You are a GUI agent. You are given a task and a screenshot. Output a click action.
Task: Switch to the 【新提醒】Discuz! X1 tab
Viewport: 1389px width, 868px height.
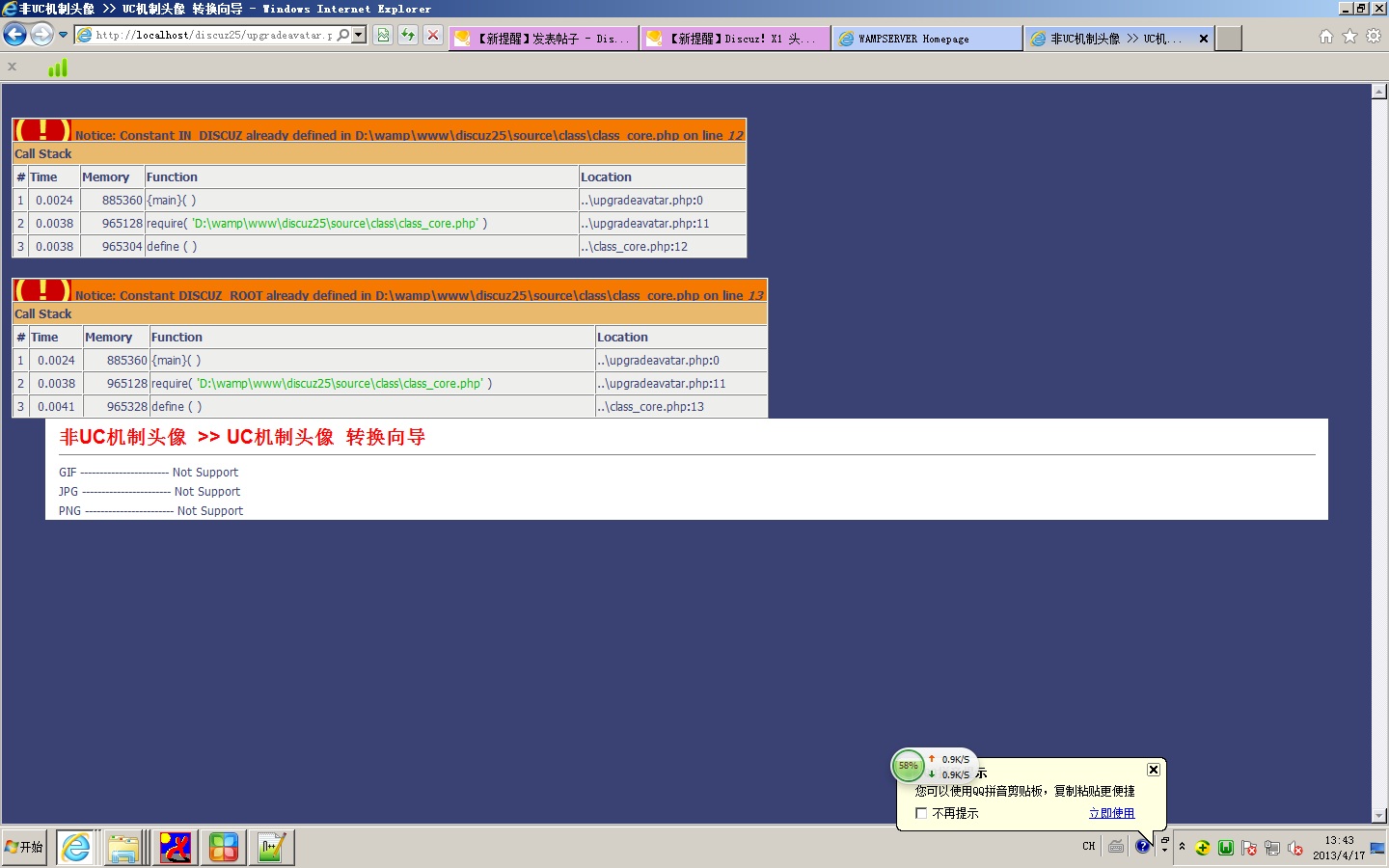735,39
